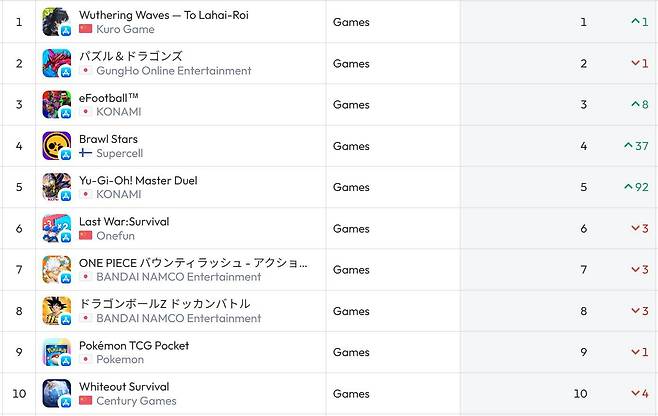This screenshot has width=658, height=416.
Task: Open the Century Games publisher link
Action: 135,401
